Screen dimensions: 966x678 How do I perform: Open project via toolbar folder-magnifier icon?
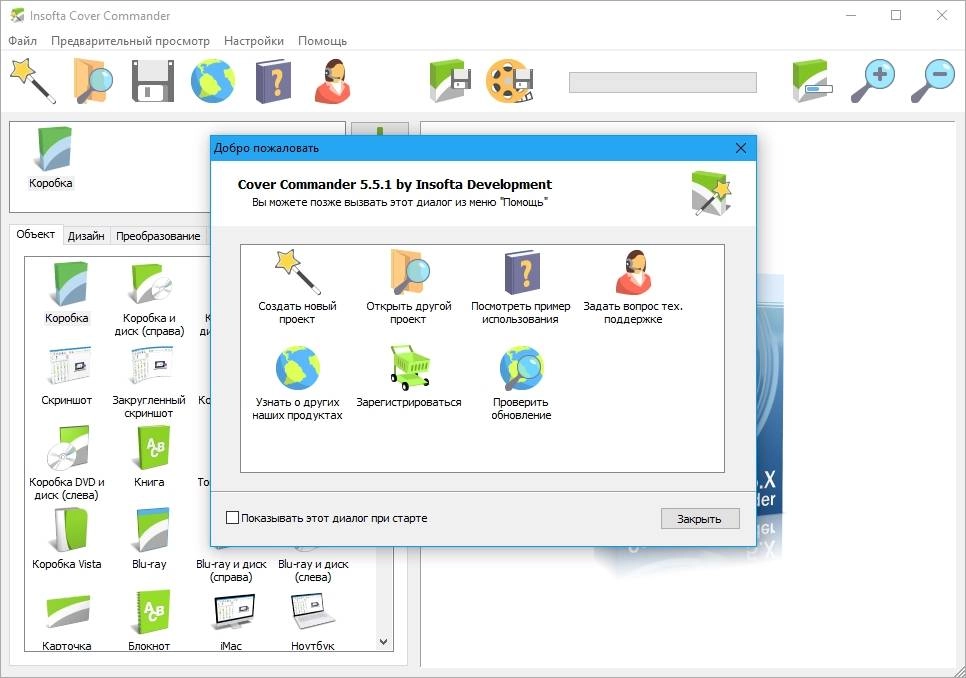click(x=93, y=81)
